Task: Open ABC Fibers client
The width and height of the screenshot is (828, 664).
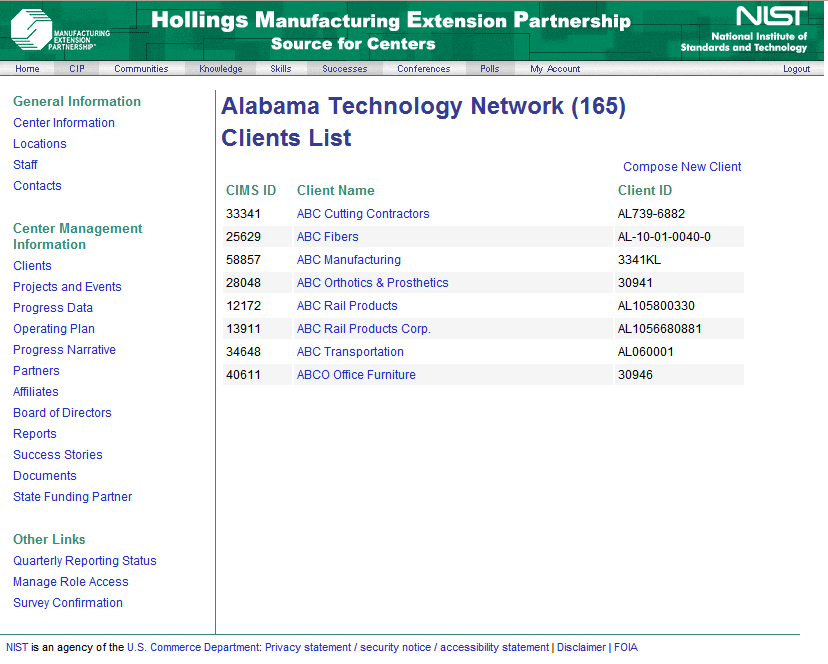Action: coord(327,237)
